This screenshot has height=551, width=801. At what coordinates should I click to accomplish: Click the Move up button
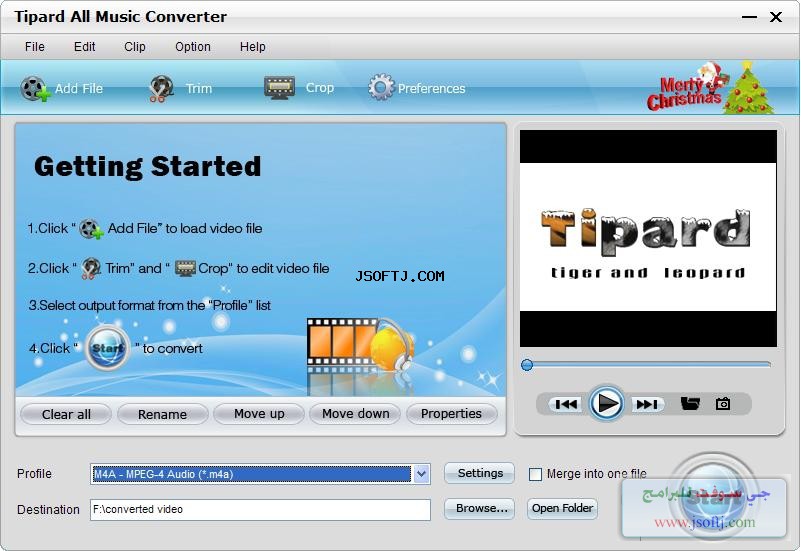pyautogui.click(x=259, y=414)
